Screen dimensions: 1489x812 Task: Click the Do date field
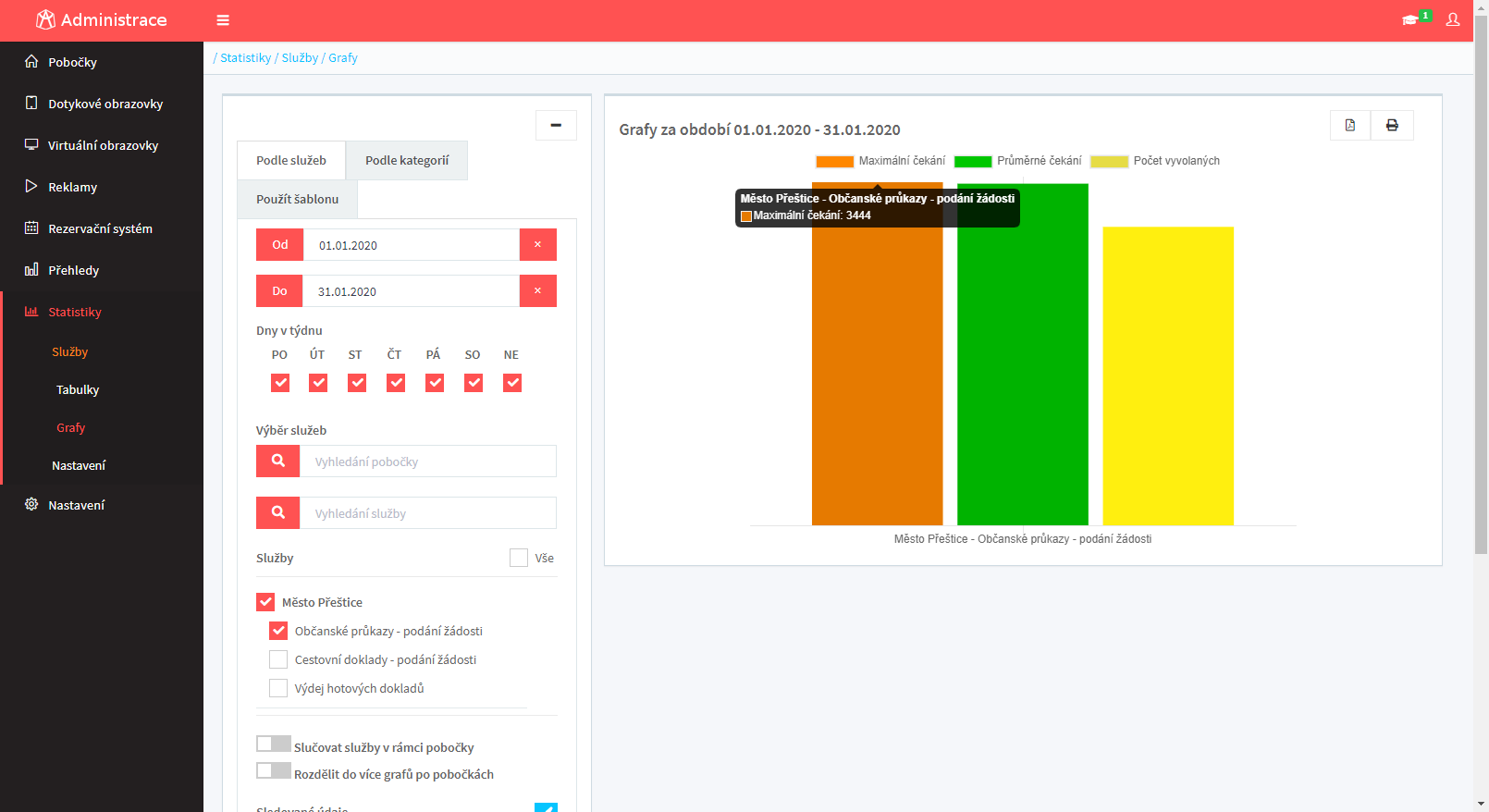pos(412,291)
